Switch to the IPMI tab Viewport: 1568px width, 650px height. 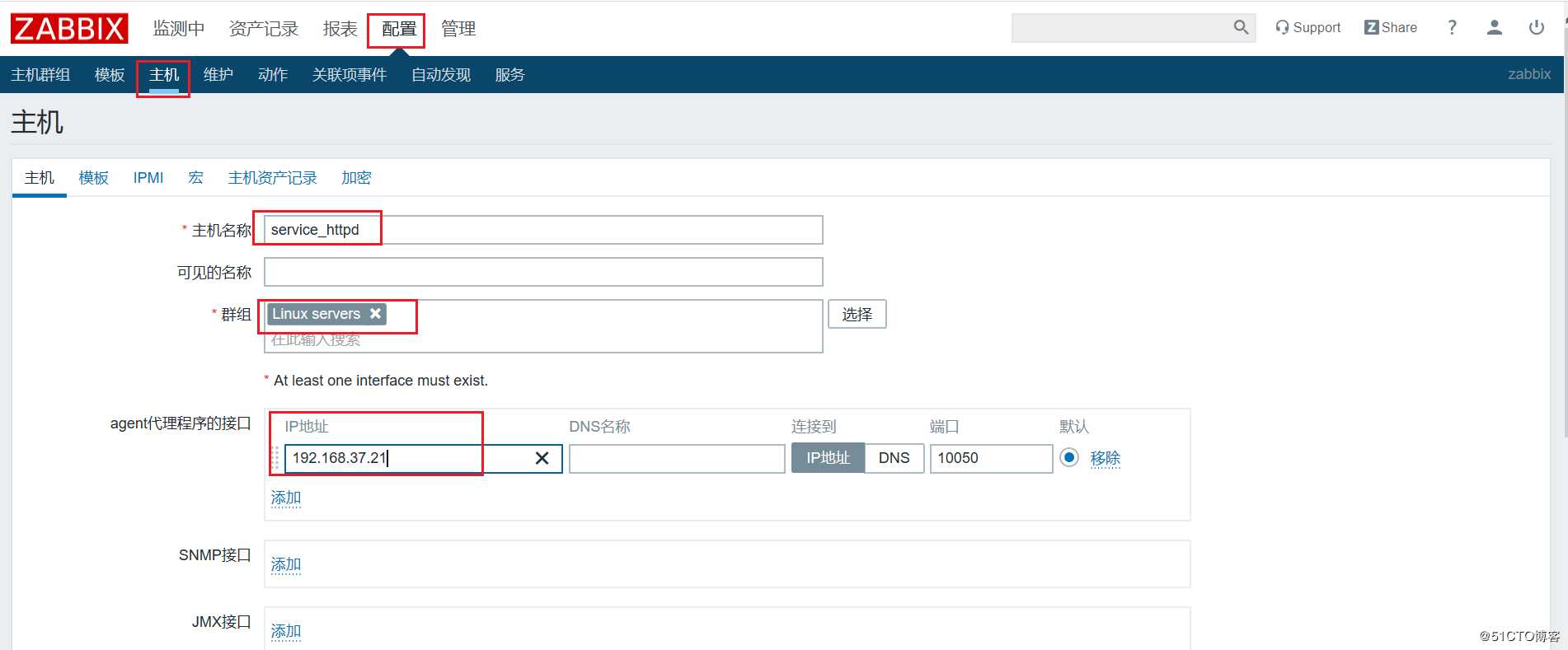148,178
